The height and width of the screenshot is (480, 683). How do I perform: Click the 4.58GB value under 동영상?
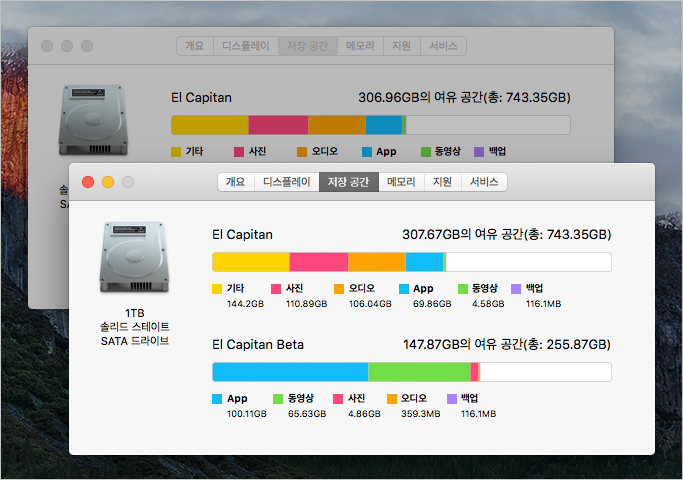tap(488, 304)
